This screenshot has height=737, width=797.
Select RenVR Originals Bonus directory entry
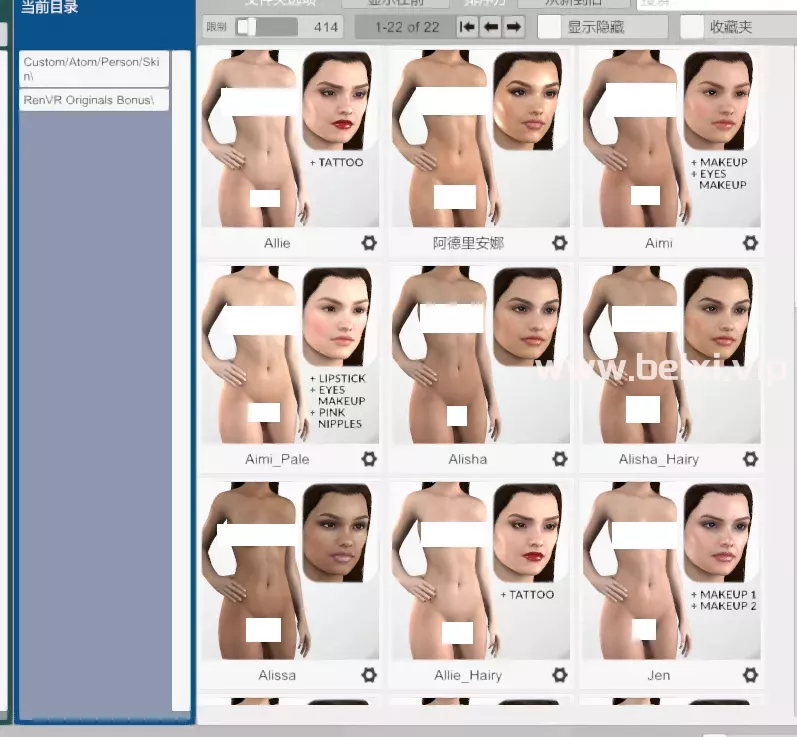click(x=94, y=100)
